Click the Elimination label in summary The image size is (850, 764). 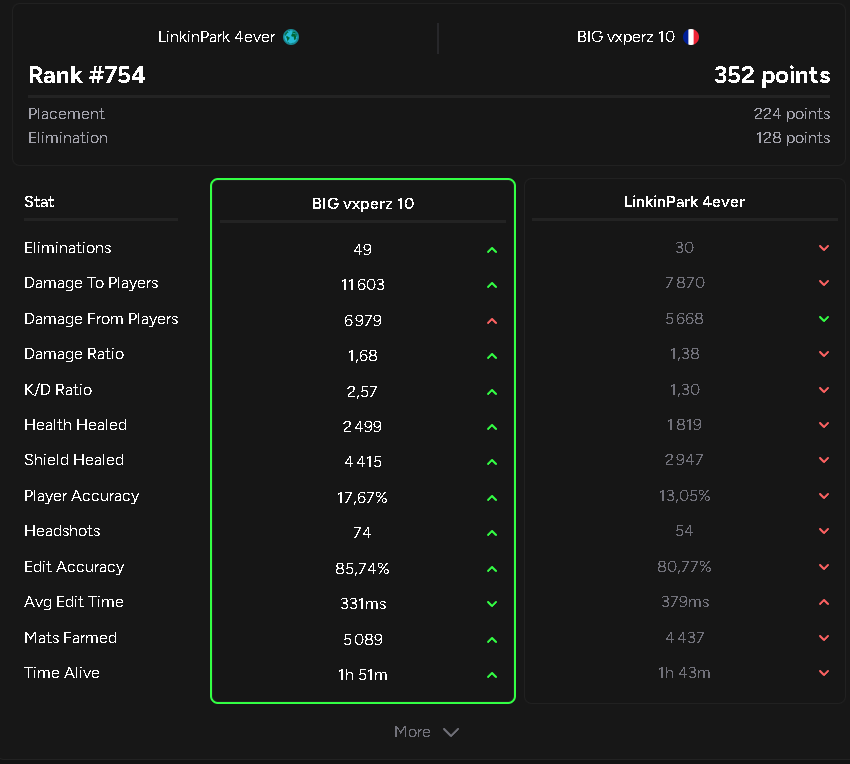coord(68,138)
